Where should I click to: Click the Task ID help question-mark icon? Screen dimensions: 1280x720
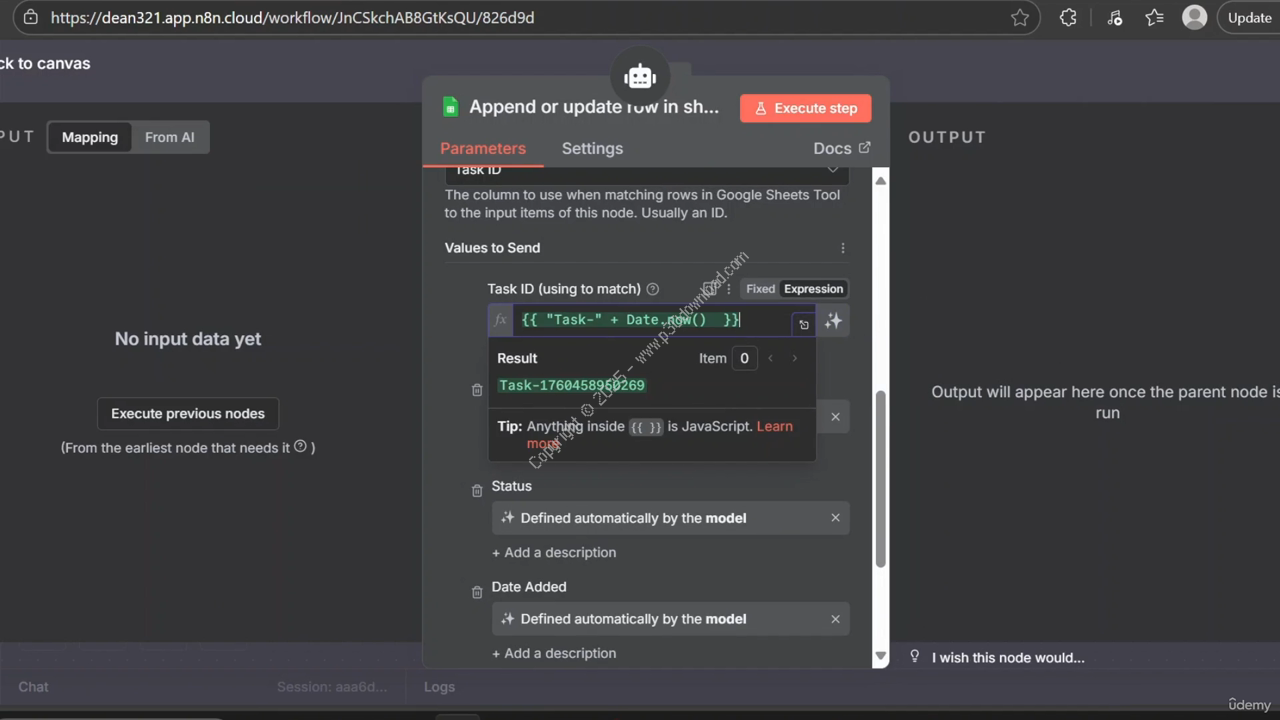coord(653,289)
